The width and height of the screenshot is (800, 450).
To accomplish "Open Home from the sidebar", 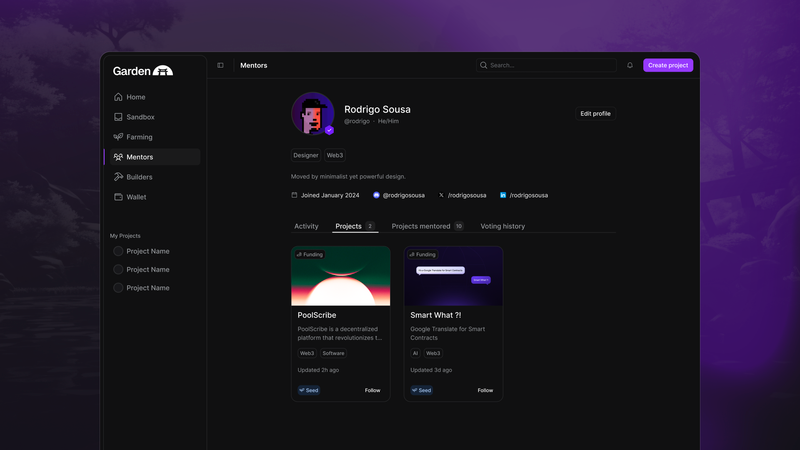I will (x=135, y=97).
